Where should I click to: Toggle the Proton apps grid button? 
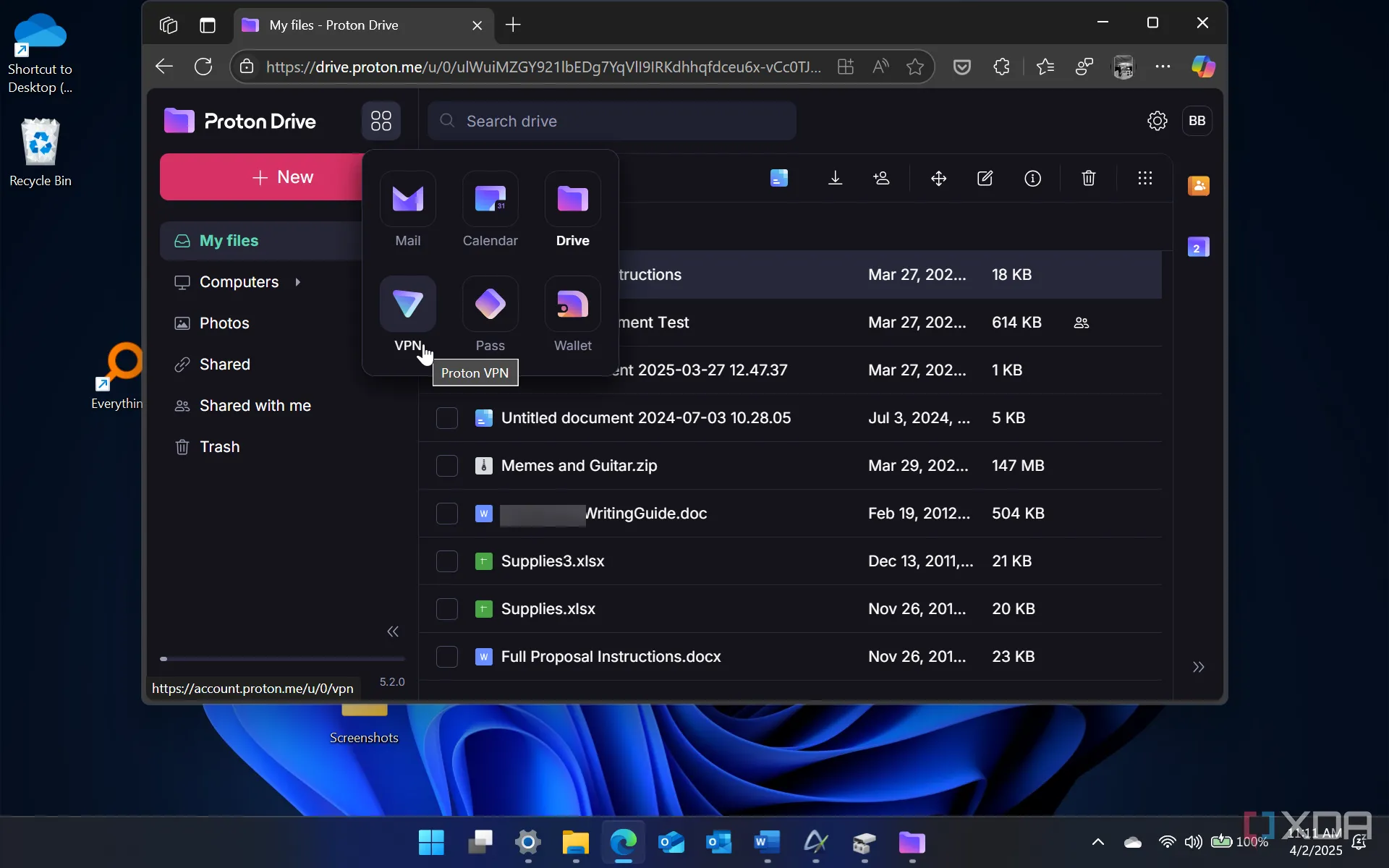(x=381, y=121)
